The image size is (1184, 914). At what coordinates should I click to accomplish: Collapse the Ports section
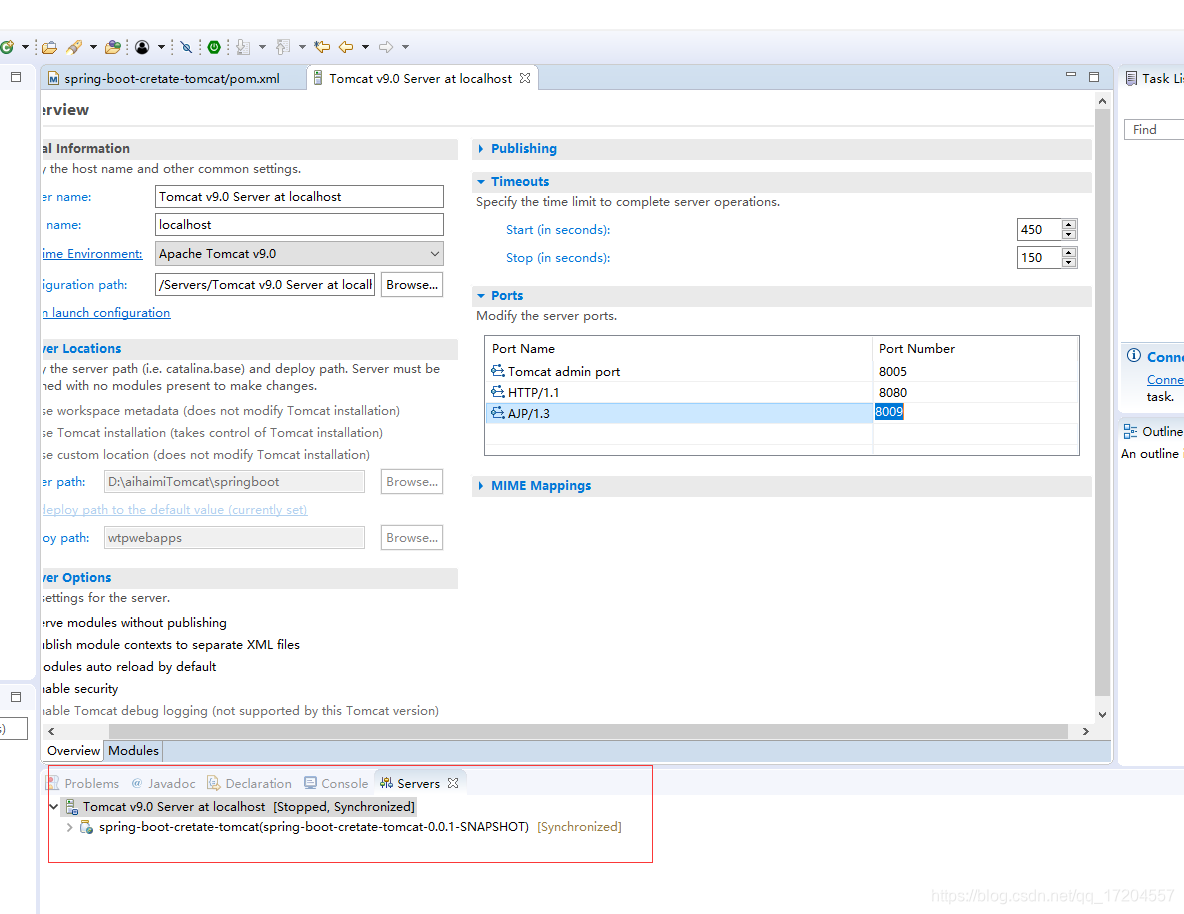point(481,295)
